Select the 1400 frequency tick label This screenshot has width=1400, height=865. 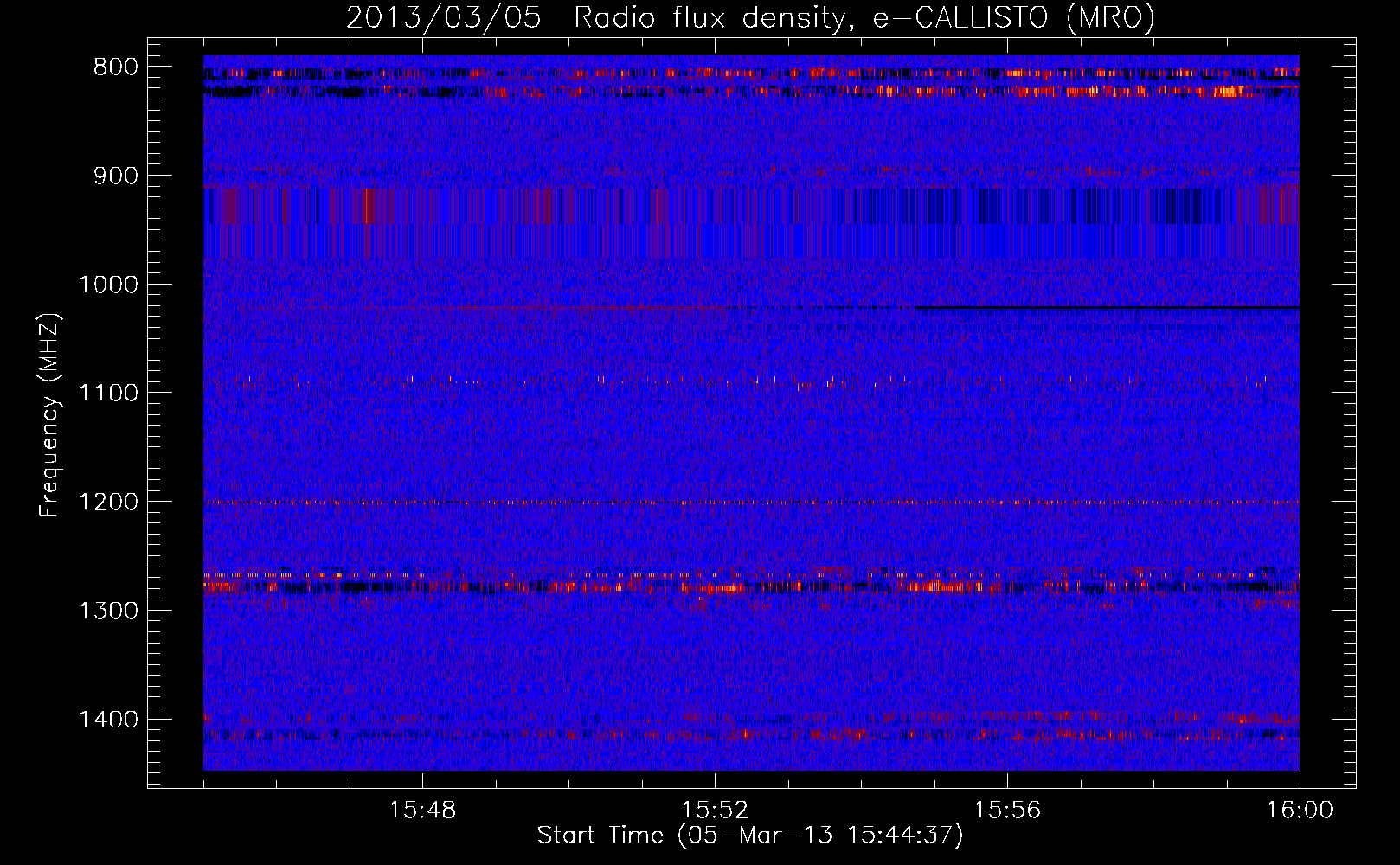pyautogui.click(x=108, y=720)
